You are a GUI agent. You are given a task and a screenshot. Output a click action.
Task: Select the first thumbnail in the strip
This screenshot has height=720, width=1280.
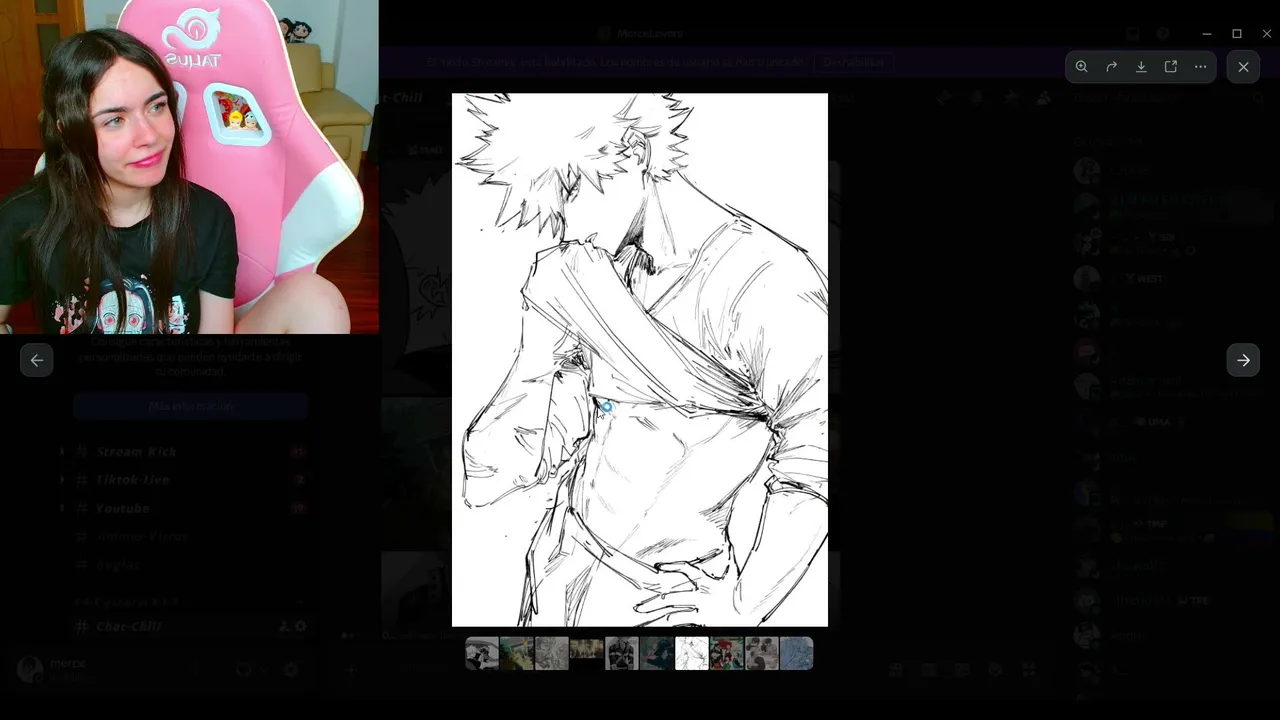[482, 653]
